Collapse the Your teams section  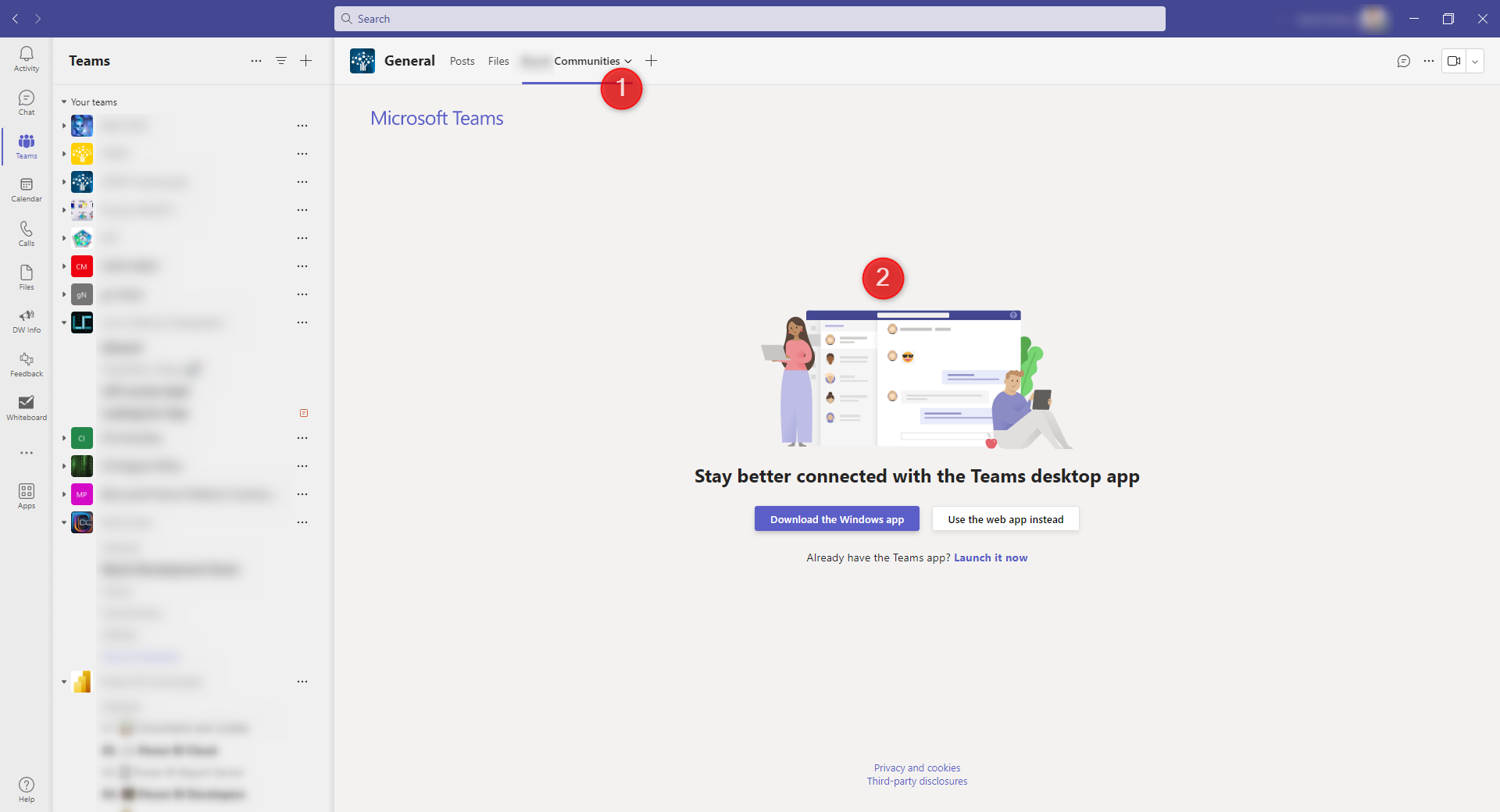[63, 101]
